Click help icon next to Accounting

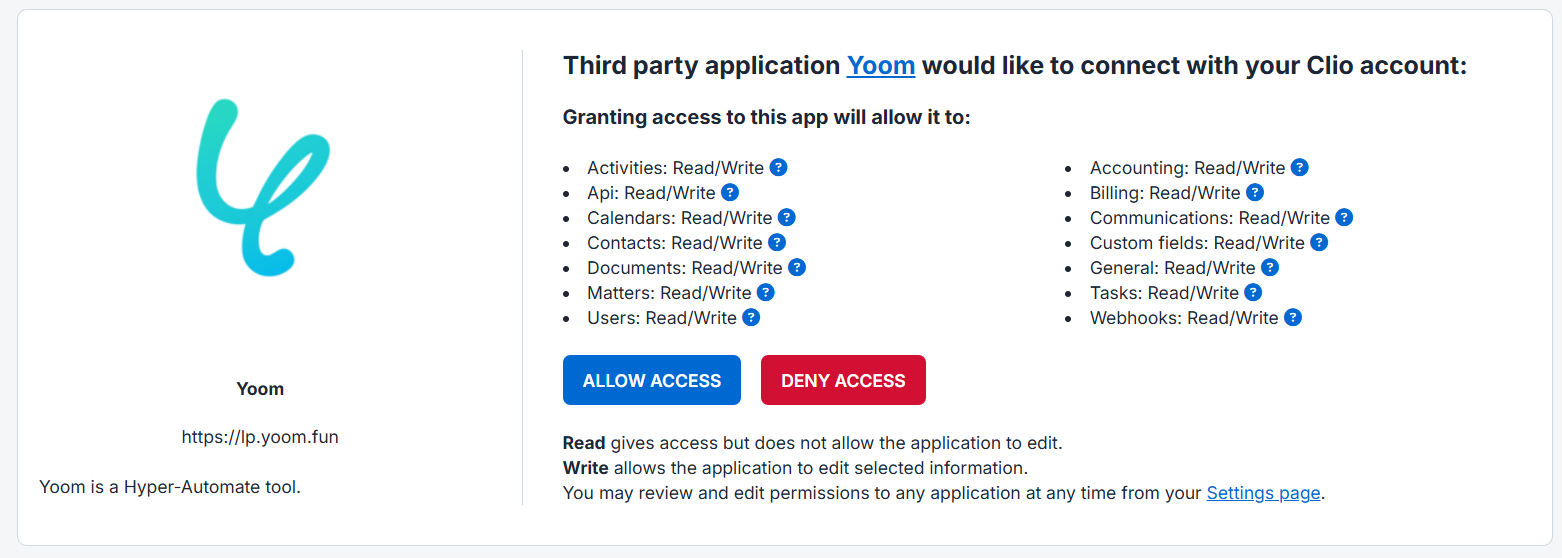point(1300,167)
